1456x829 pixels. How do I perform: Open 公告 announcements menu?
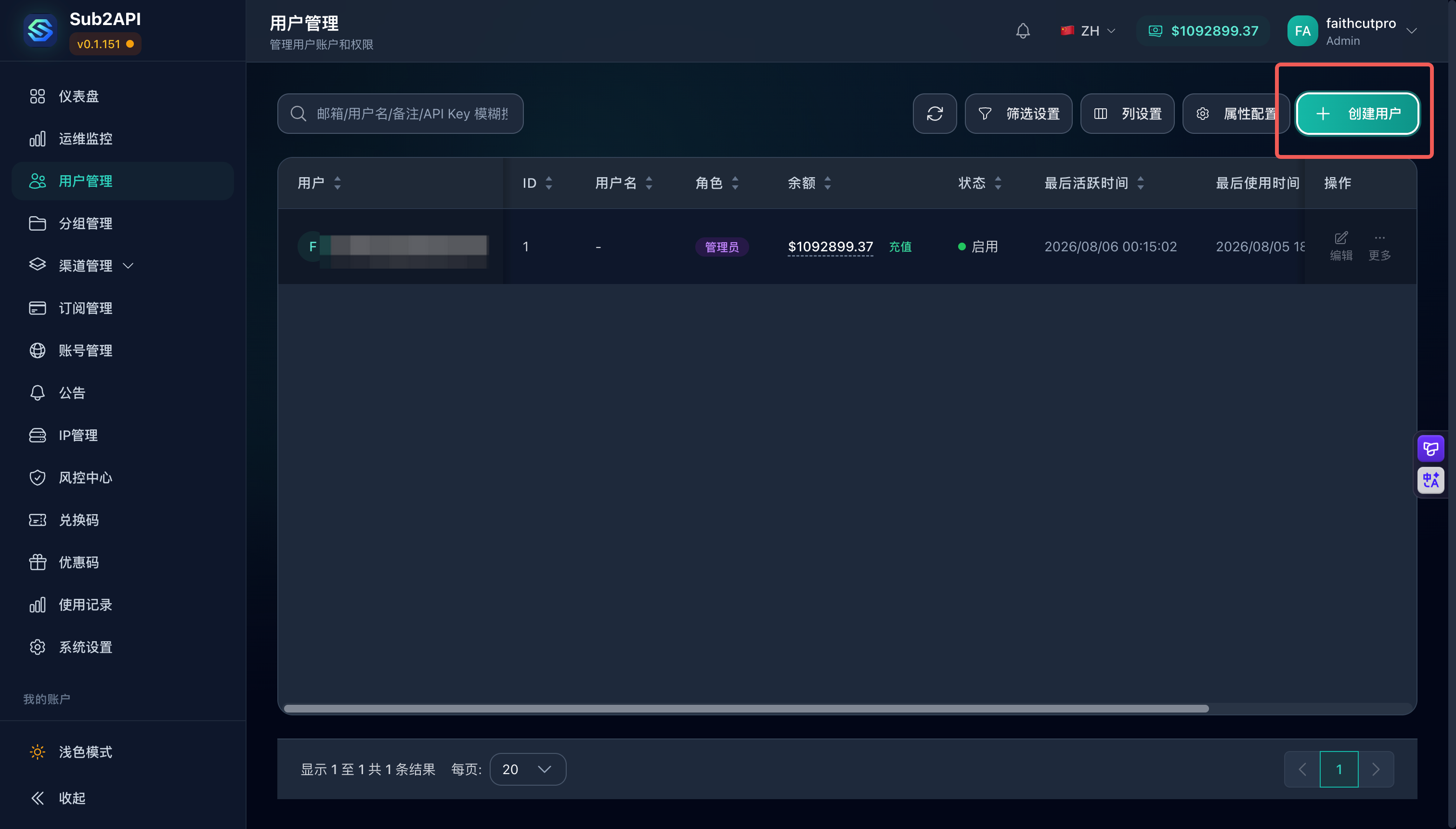click(x=122, y=393)
